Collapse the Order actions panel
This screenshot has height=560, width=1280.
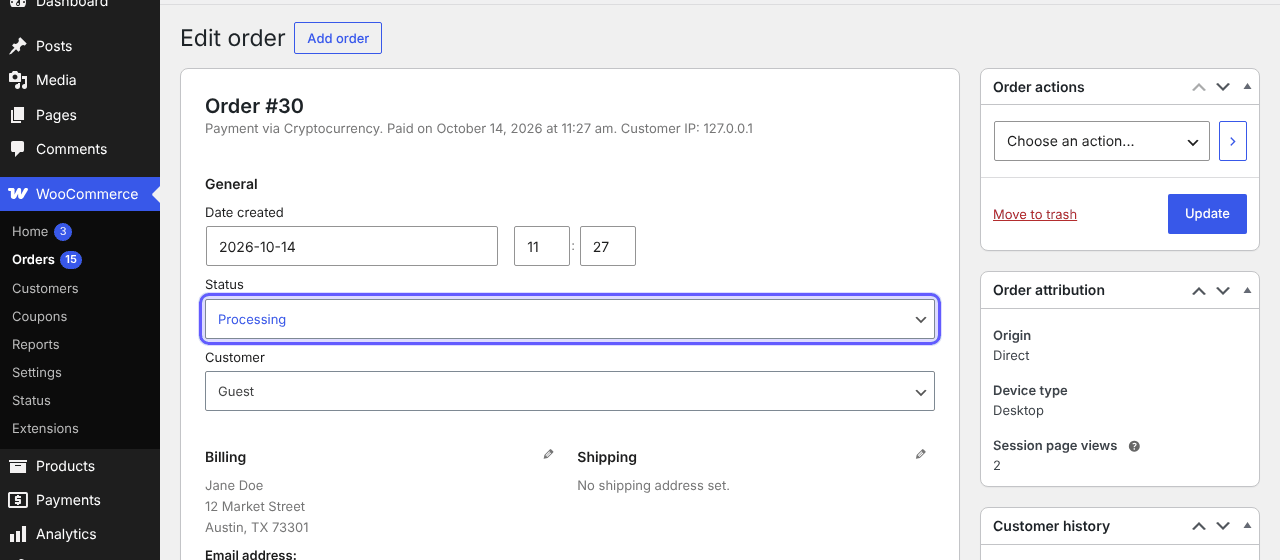coord(1247,87)
